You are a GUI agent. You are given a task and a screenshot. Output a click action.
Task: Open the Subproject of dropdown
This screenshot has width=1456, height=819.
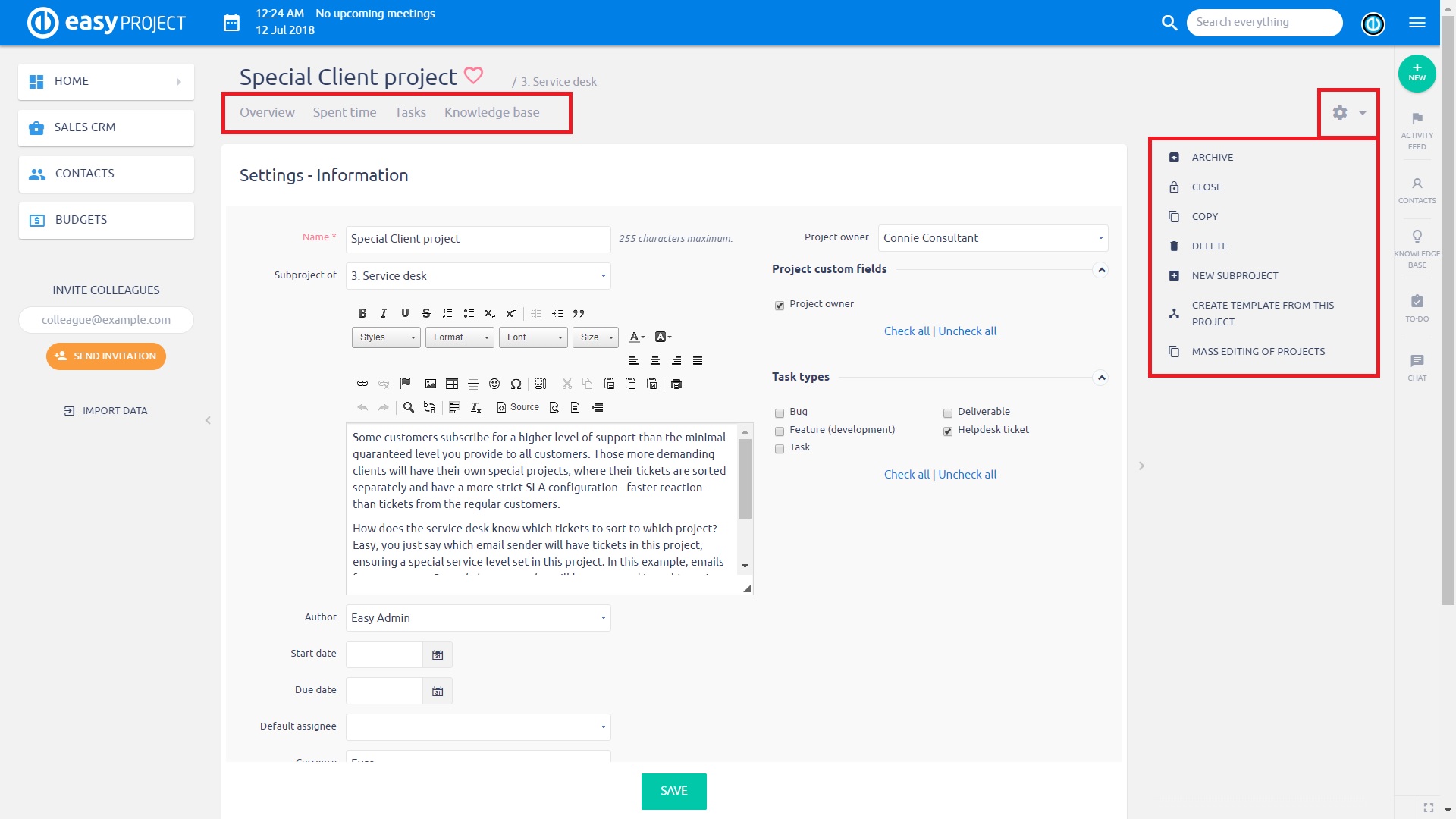coord(478,276)
